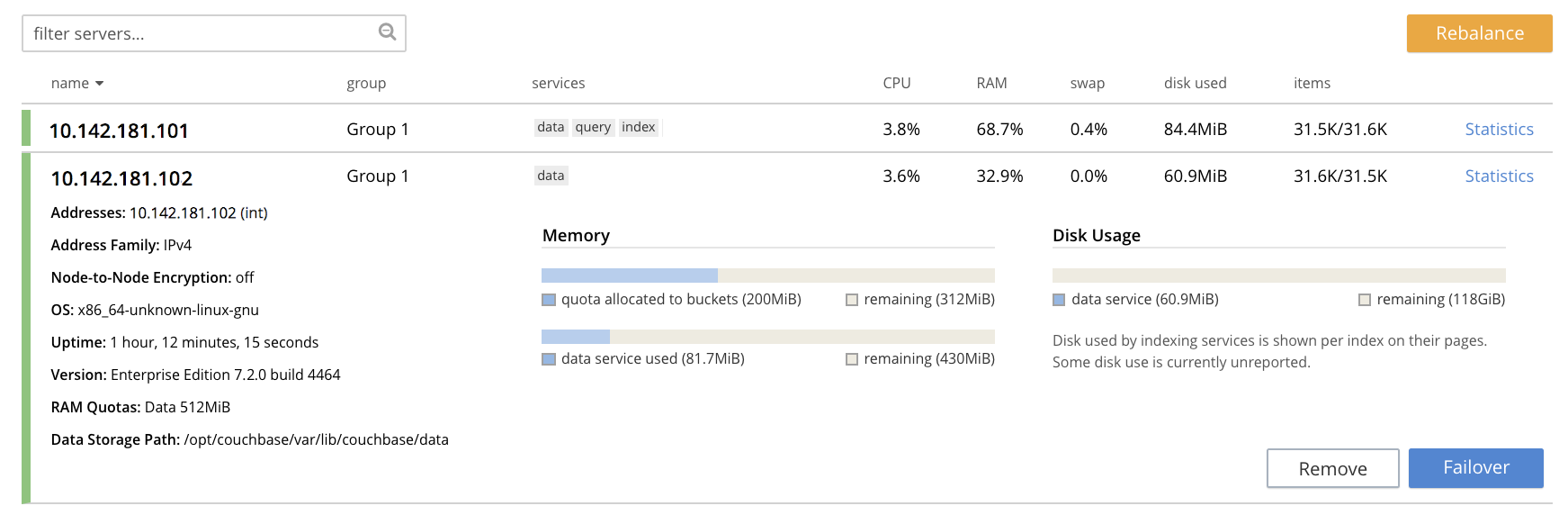Click the query service tag
The image size is (1568, 524).
(593, 127)
